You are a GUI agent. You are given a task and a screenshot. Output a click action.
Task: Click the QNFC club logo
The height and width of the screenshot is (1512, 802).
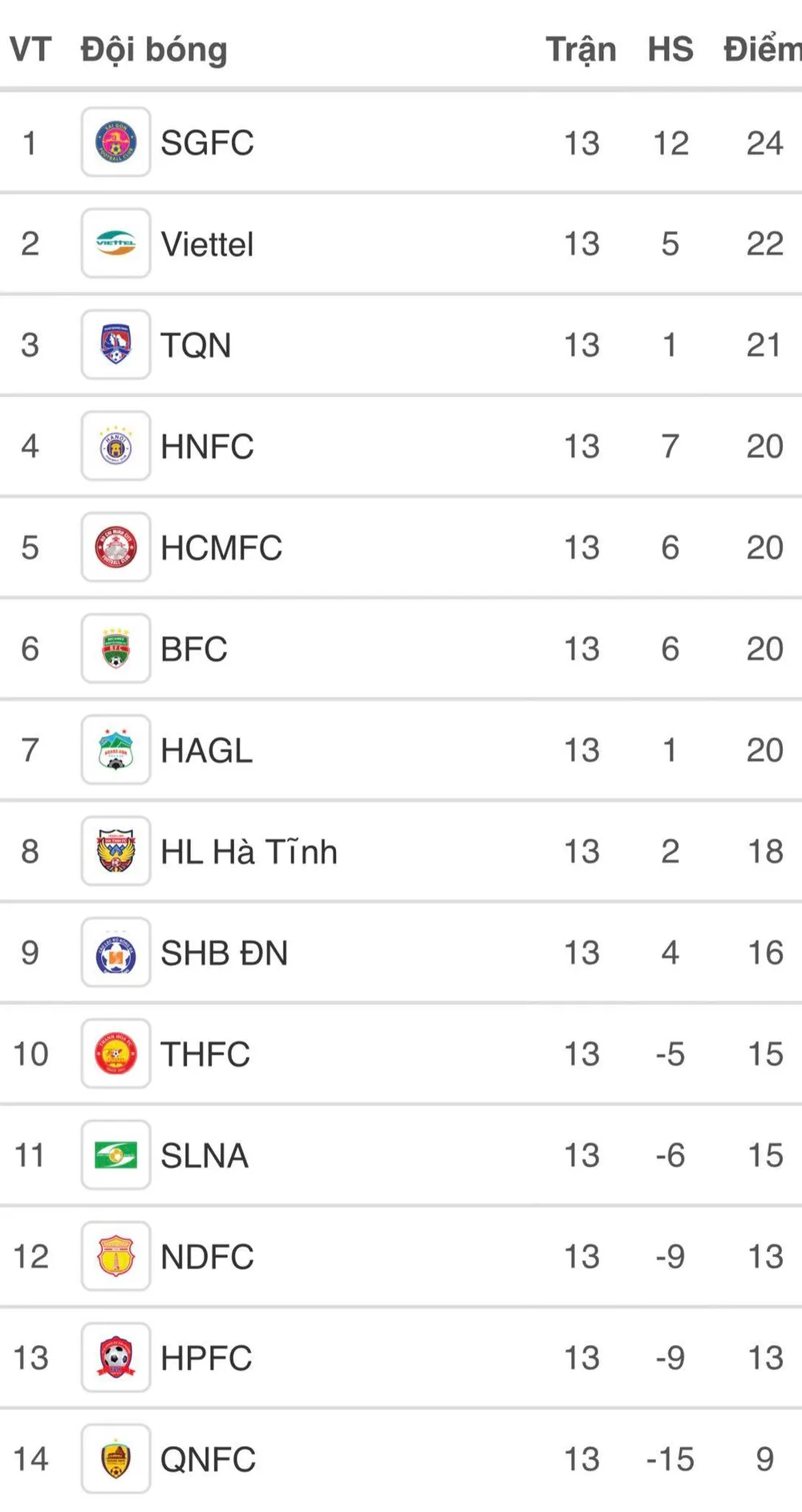115,1459
